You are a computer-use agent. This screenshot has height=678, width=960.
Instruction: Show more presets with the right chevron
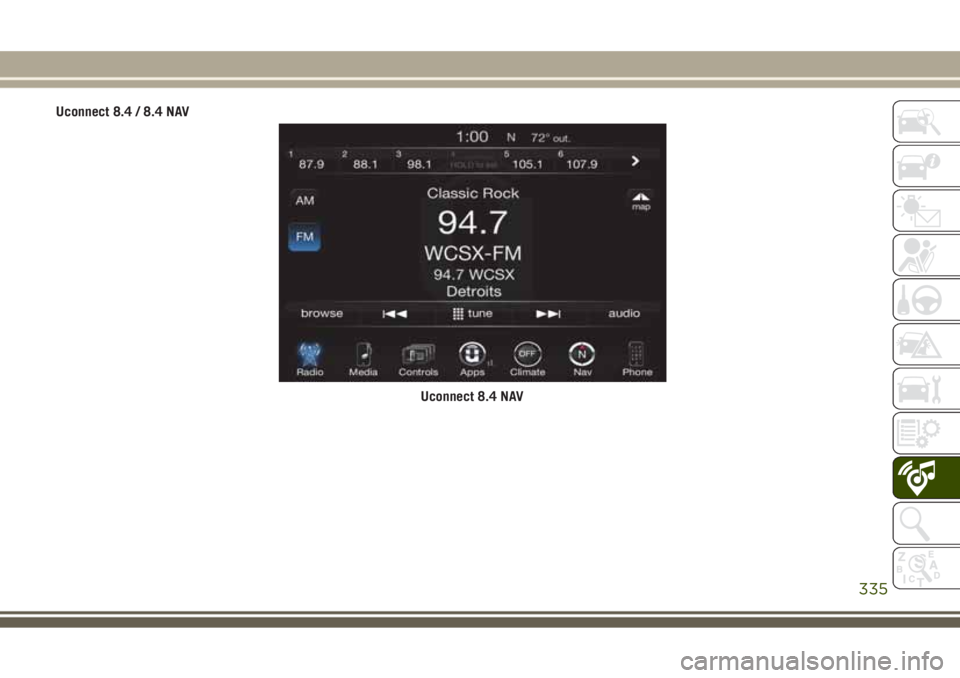pos(636,161)
